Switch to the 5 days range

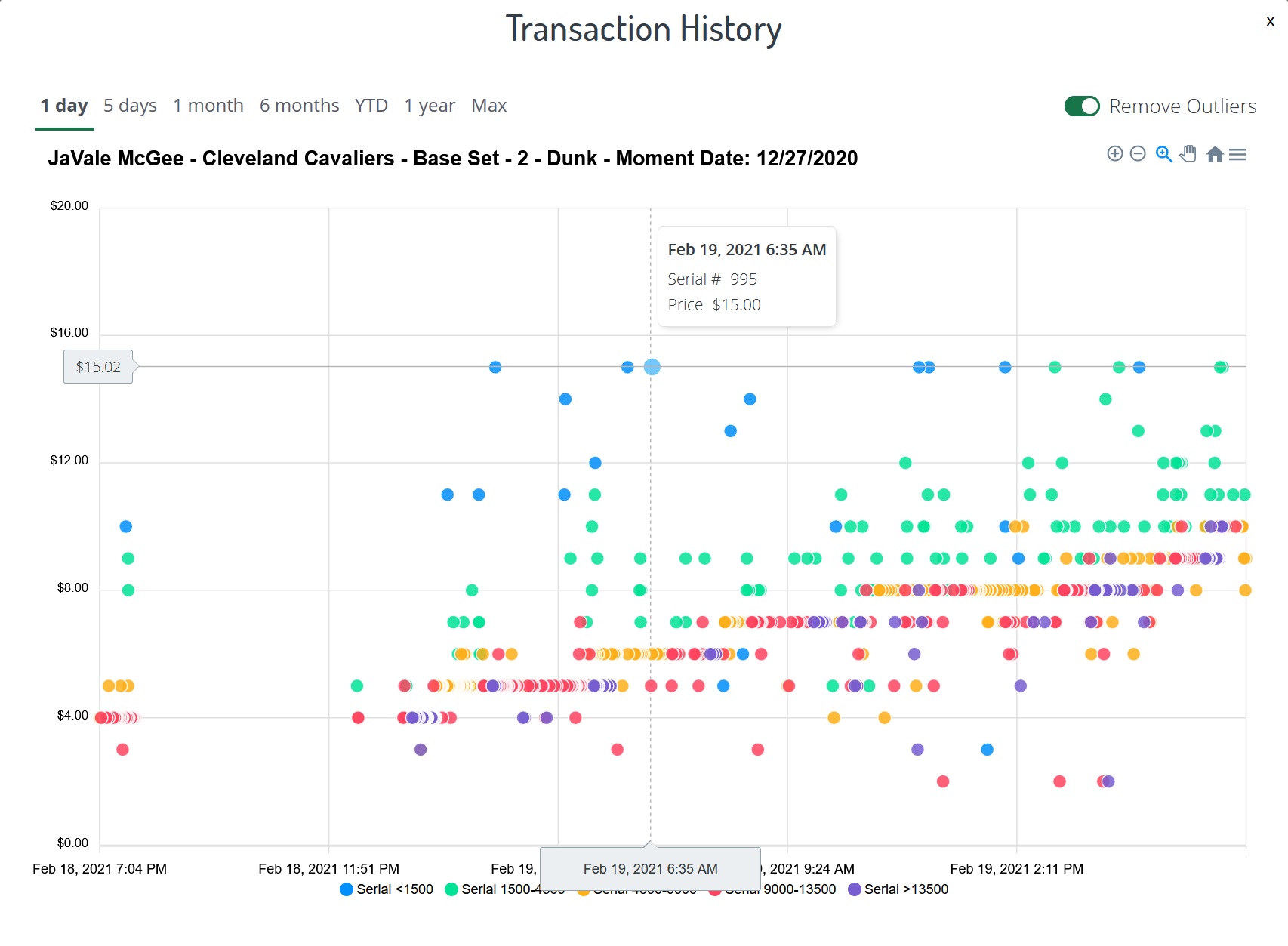(130, 106)
